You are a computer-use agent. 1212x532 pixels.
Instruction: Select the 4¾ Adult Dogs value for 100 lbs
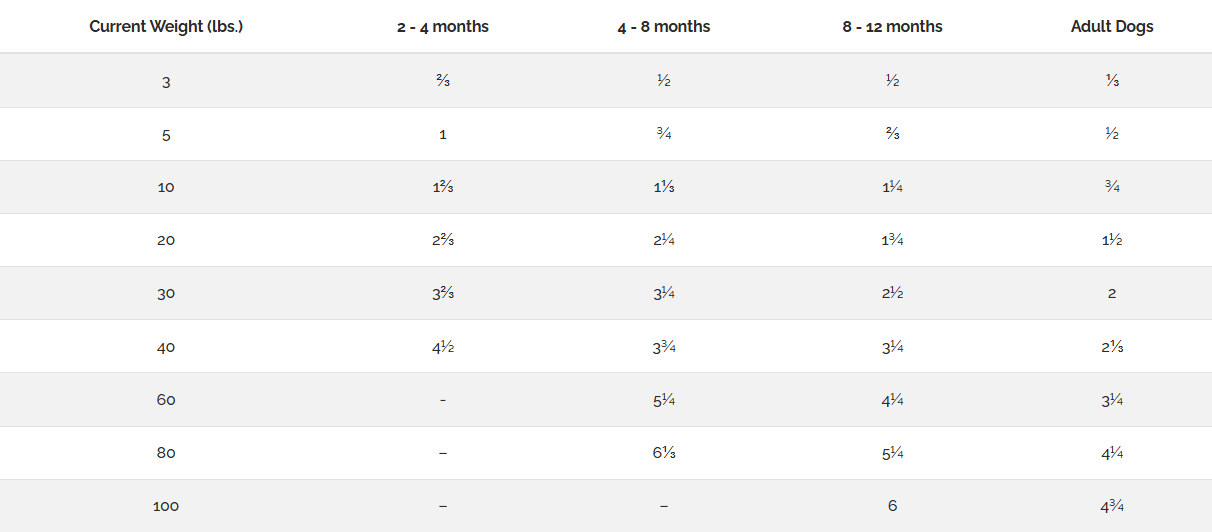click(1112, 506)
